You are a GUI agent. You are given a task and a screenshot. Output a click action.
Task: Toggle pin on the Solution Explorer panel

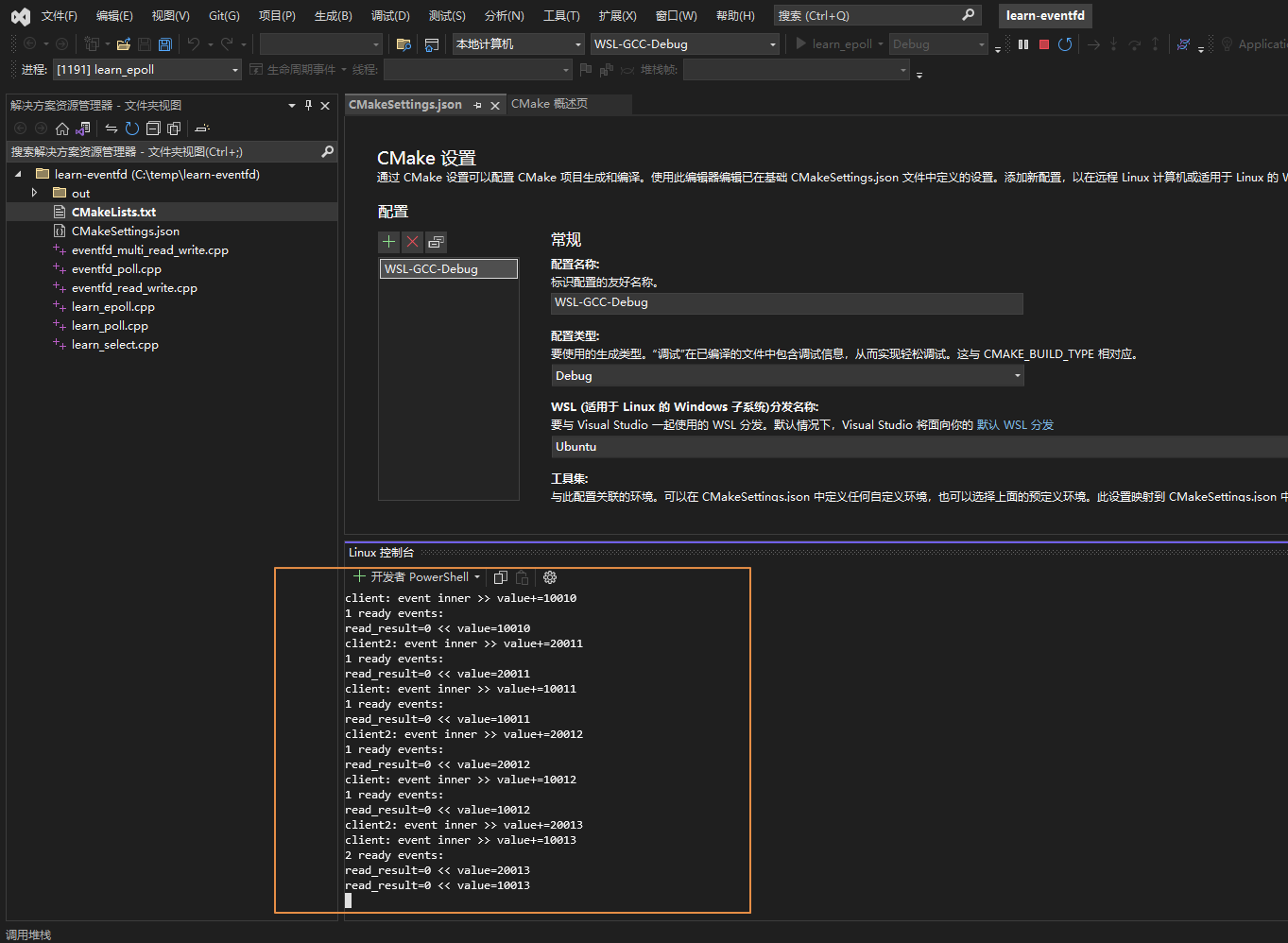(308, 105)
